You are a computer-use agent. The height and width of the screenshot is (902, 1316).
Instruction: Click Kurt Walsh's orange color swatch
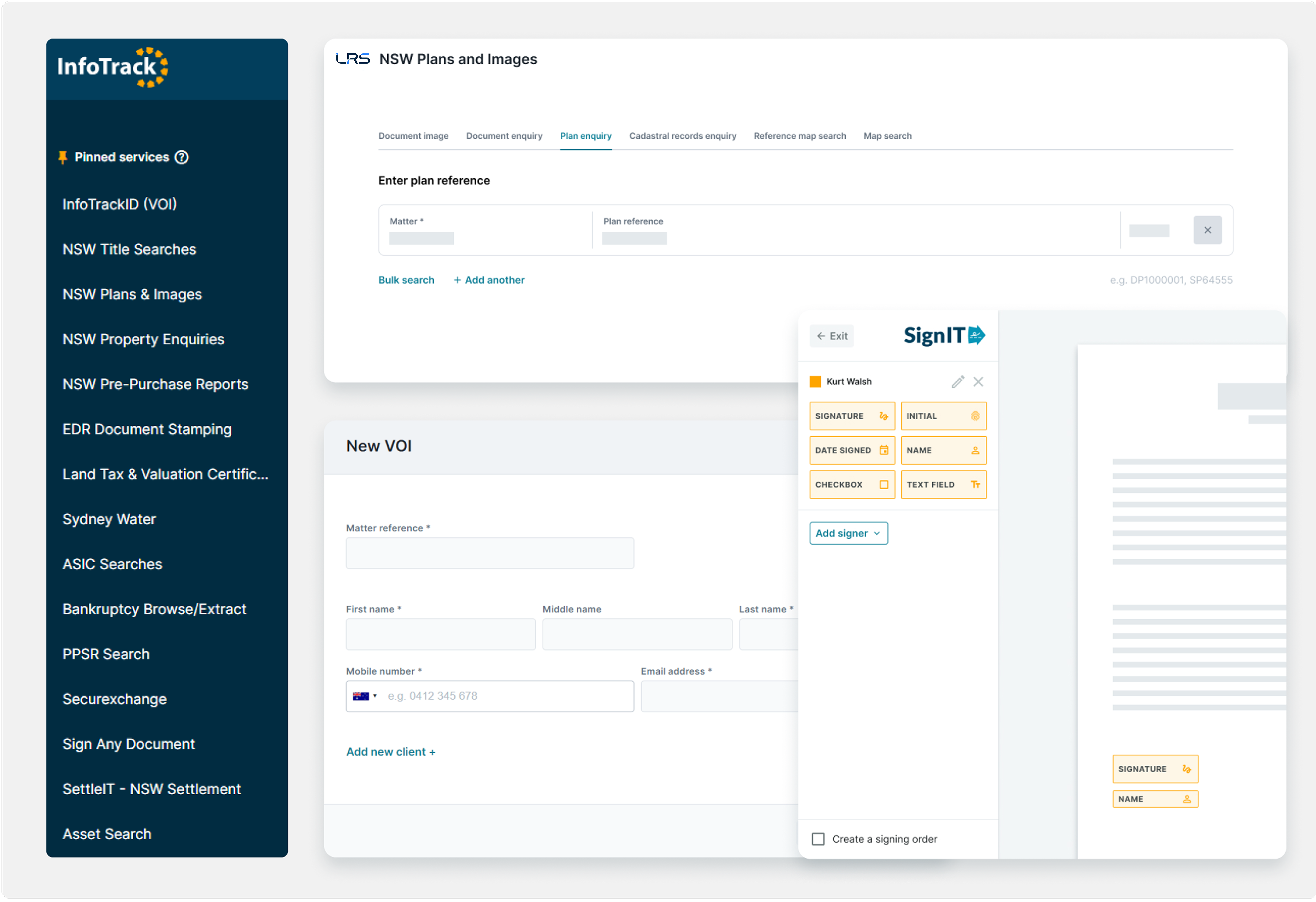(815, 382)
